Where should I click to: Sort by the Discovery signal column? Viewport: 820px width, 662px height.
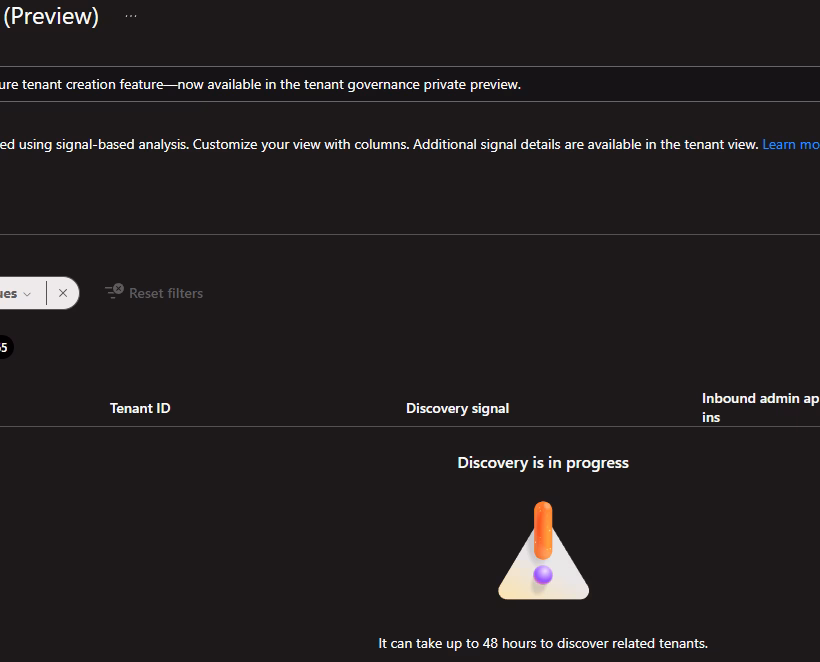click(x=457, y=408)
